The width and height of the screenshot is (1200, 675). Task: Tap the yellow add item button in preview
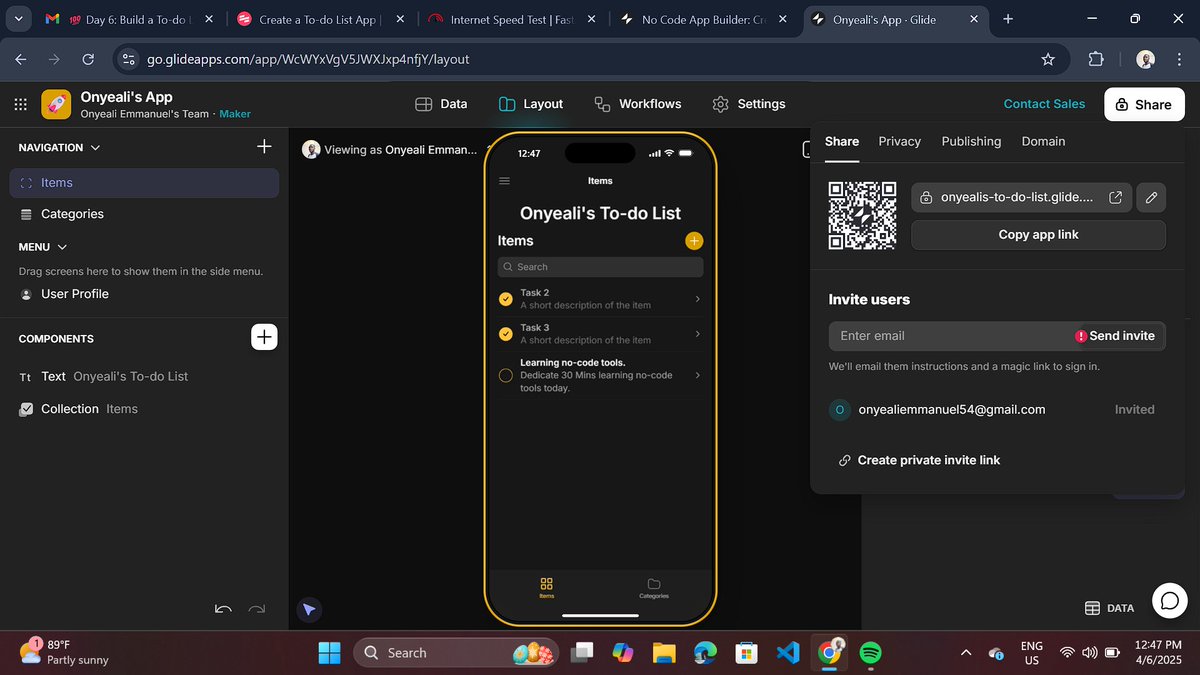tap(694, 241)
